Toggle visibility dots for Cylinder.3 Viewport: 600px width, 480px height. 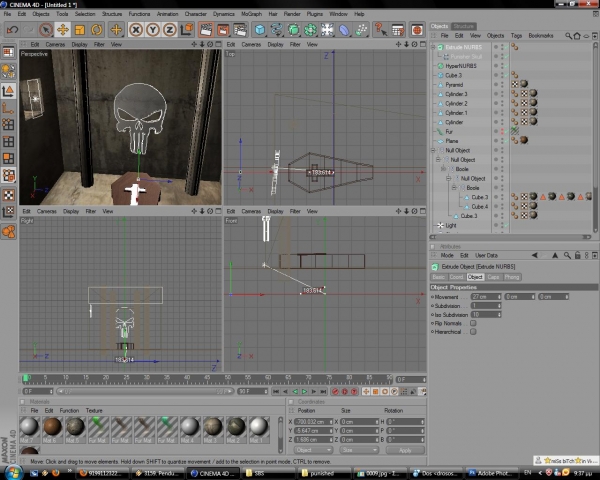coord(502,94)
